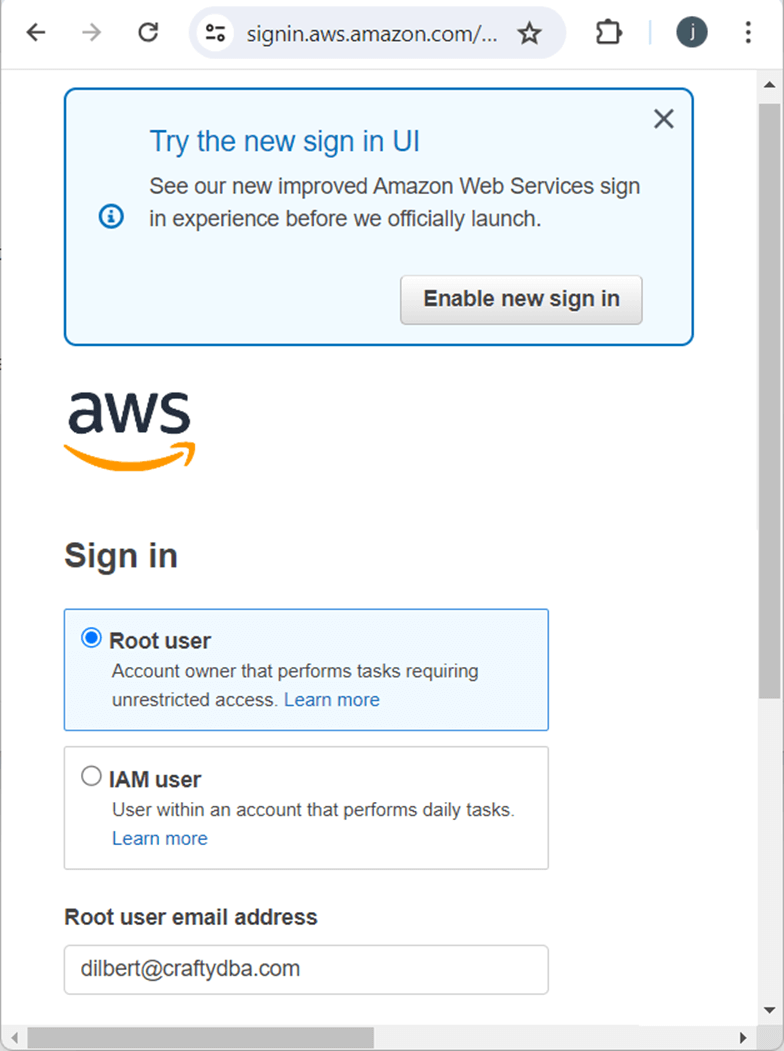Open Learn more under IAM user
Image resolution: width=784 pixels, height=1051 pixels.
point(159,838)
